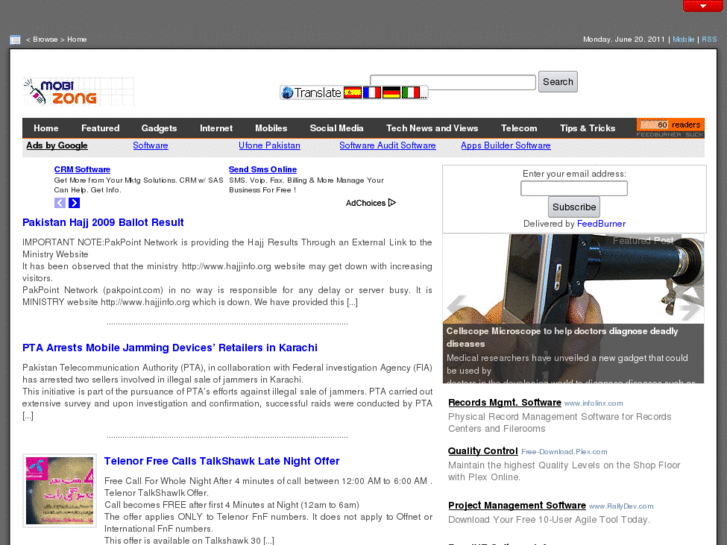Click the Translate globe icon
The image size is (727, 545).
click(x=287, y=92)
